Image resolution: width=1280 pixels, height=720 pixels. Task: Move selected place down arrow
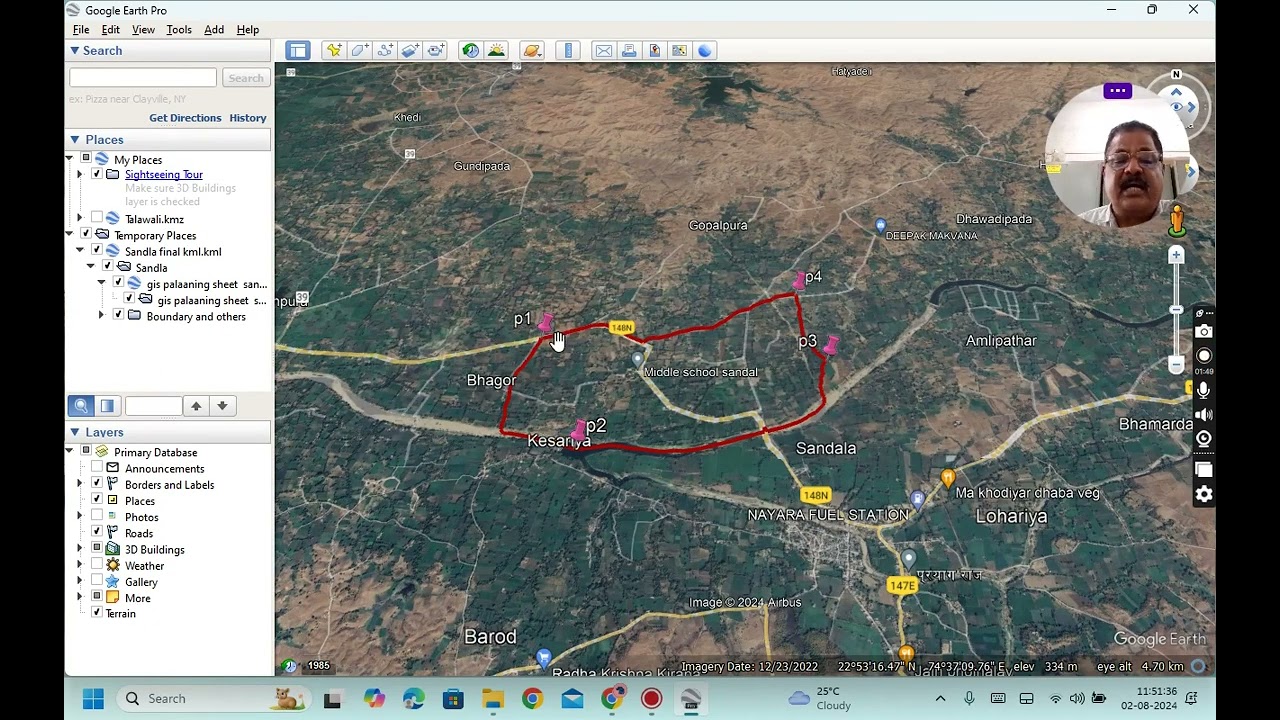coord(222,406)
